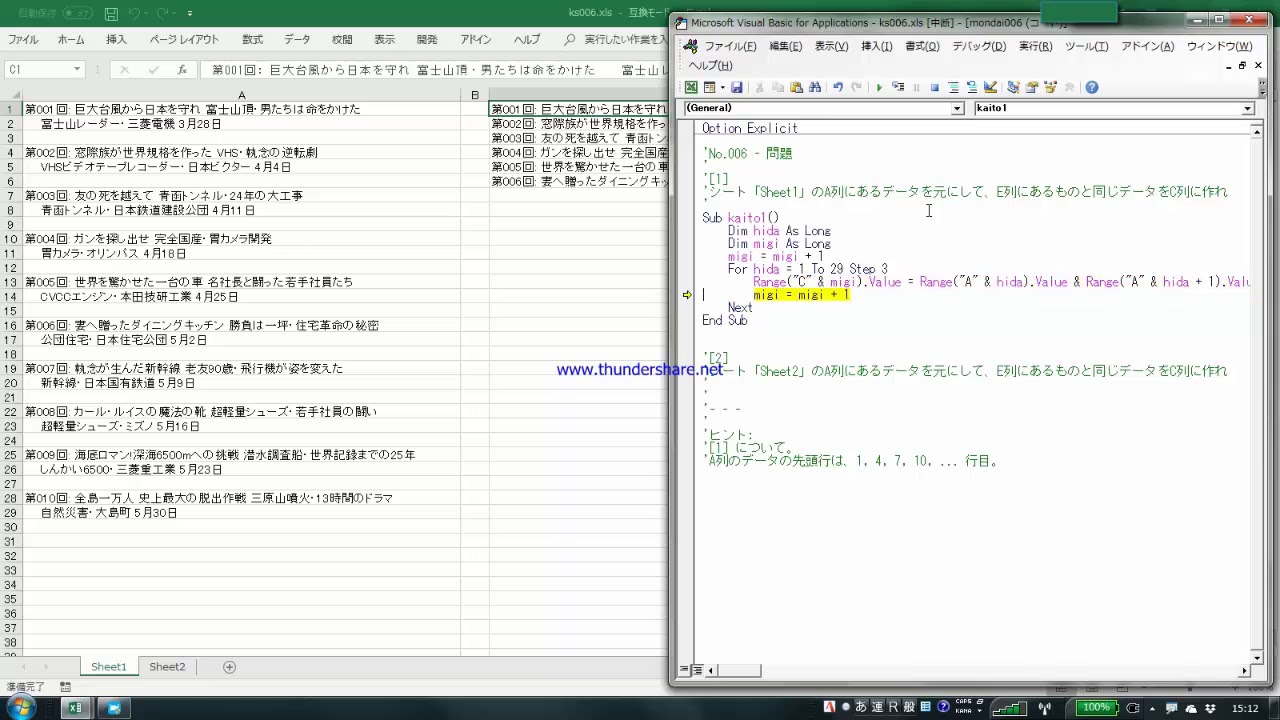
Task: Add a new sheet with the plus button
Action: point(229,667)
